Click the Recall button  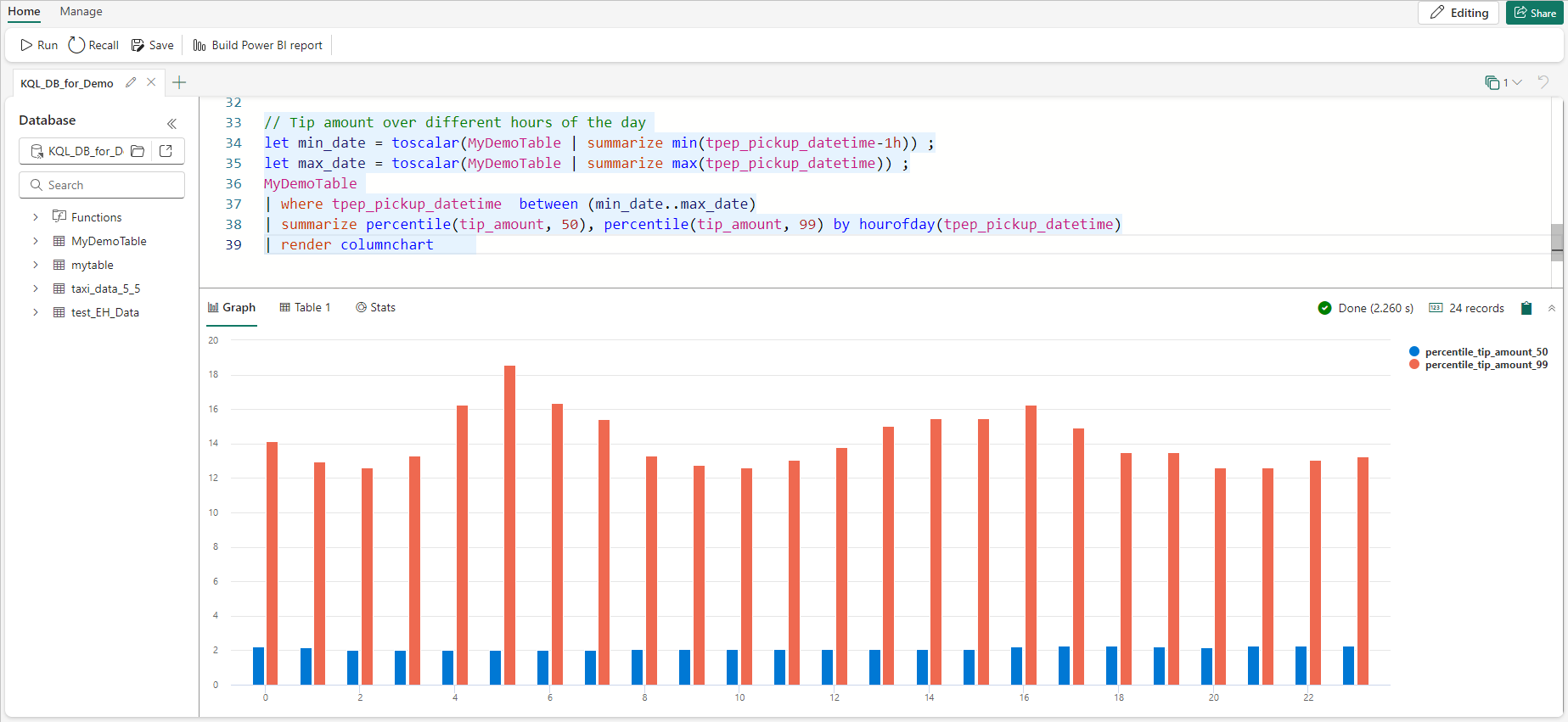point(93,45)
